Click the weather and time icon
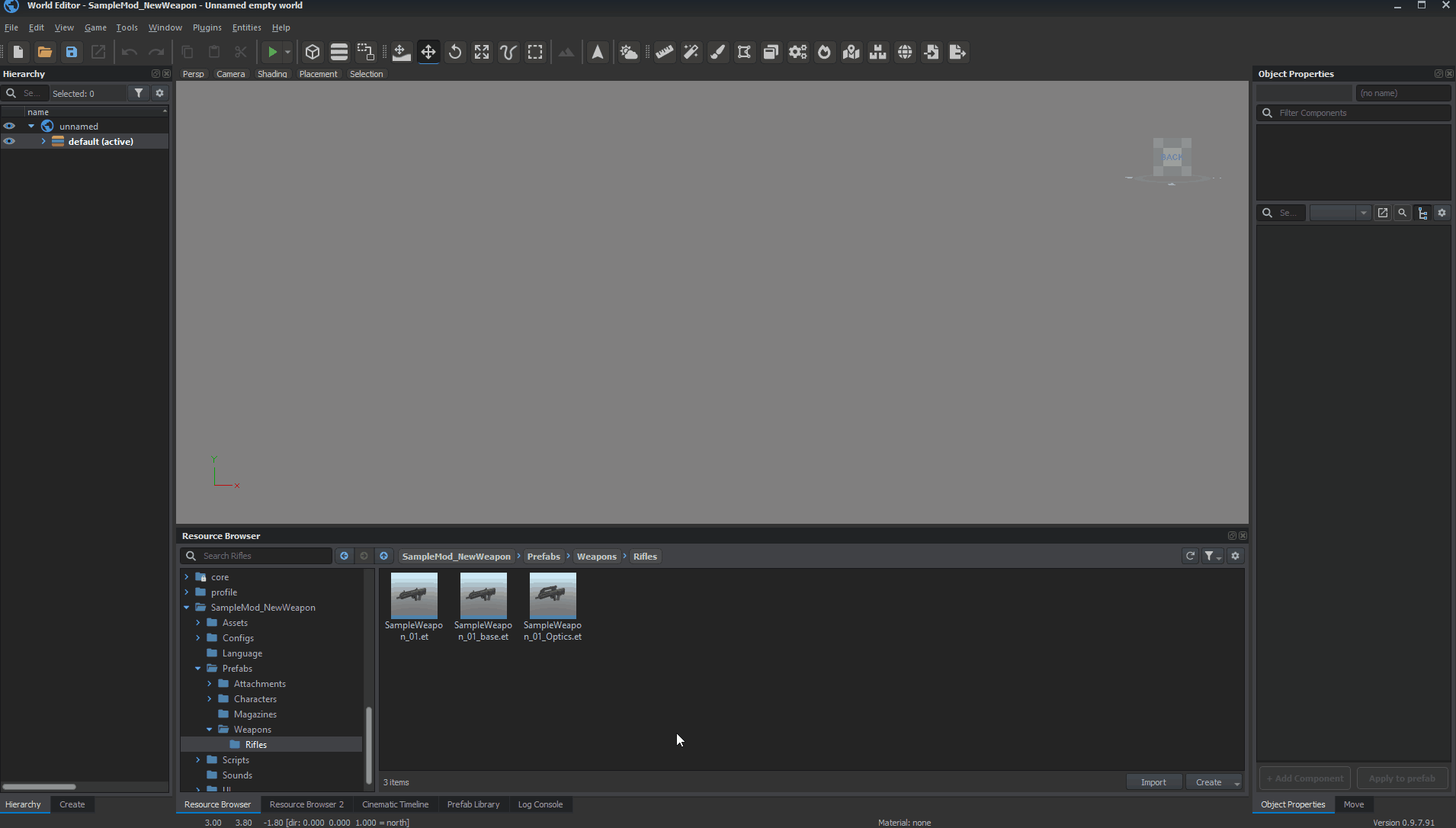The width and height of the screenshot is (1456, 828). point(628,53)
